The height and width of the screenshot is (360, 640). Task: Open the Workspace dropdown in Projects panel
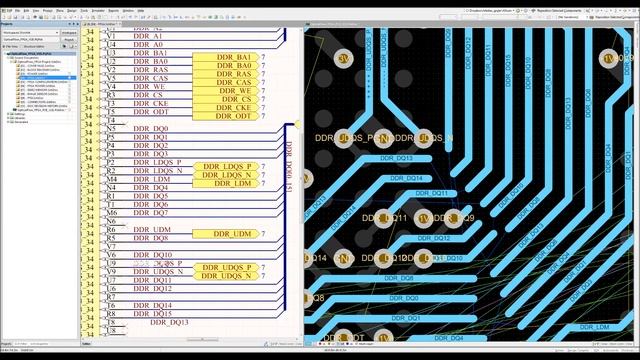(x=31, y=33)
